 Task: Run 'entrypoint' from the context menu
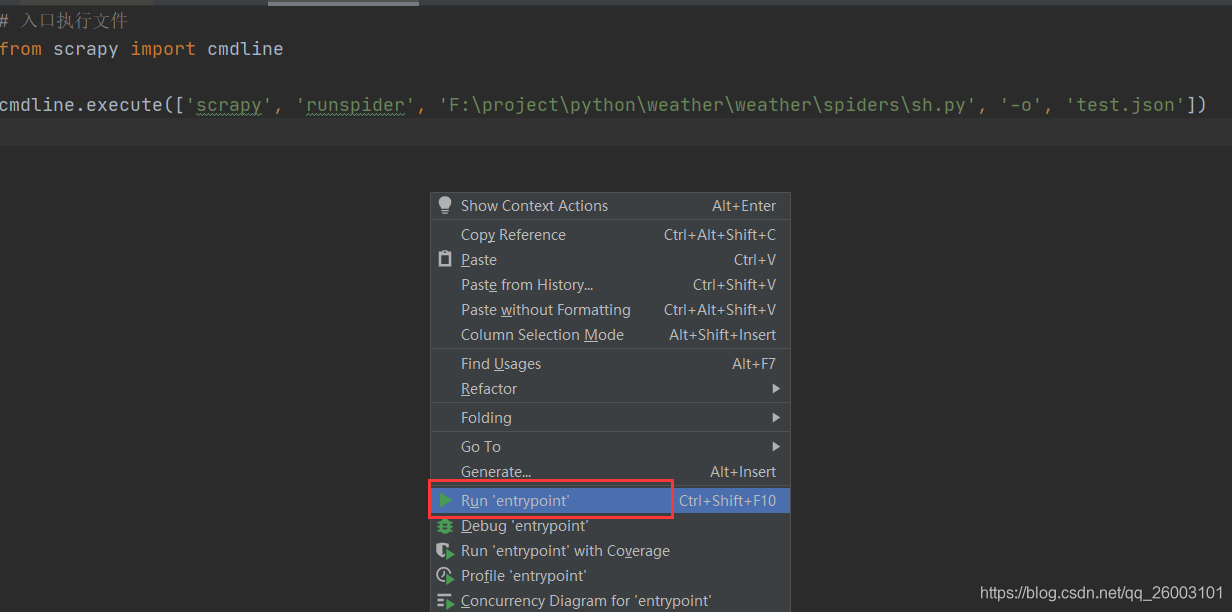pos(610,501)
